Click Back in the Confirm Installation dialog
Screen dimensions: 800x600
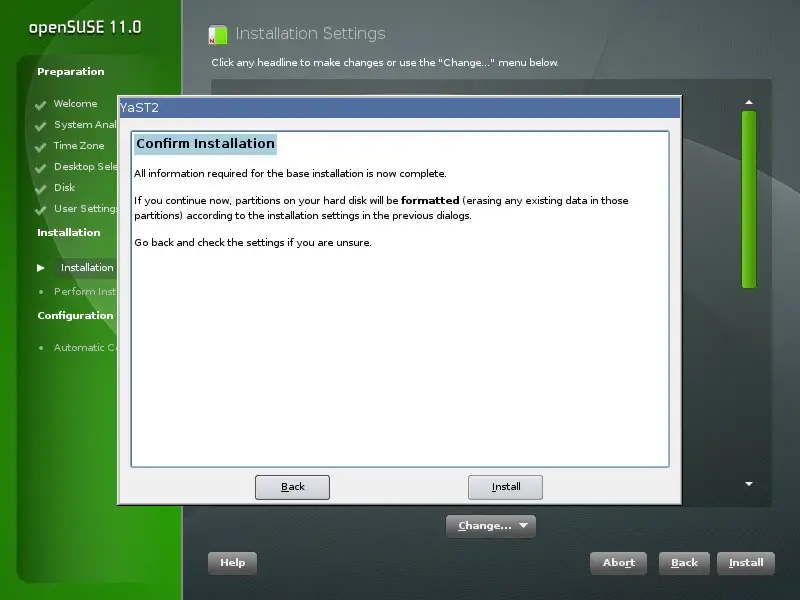pyautogui.click(x=292, y=487)
